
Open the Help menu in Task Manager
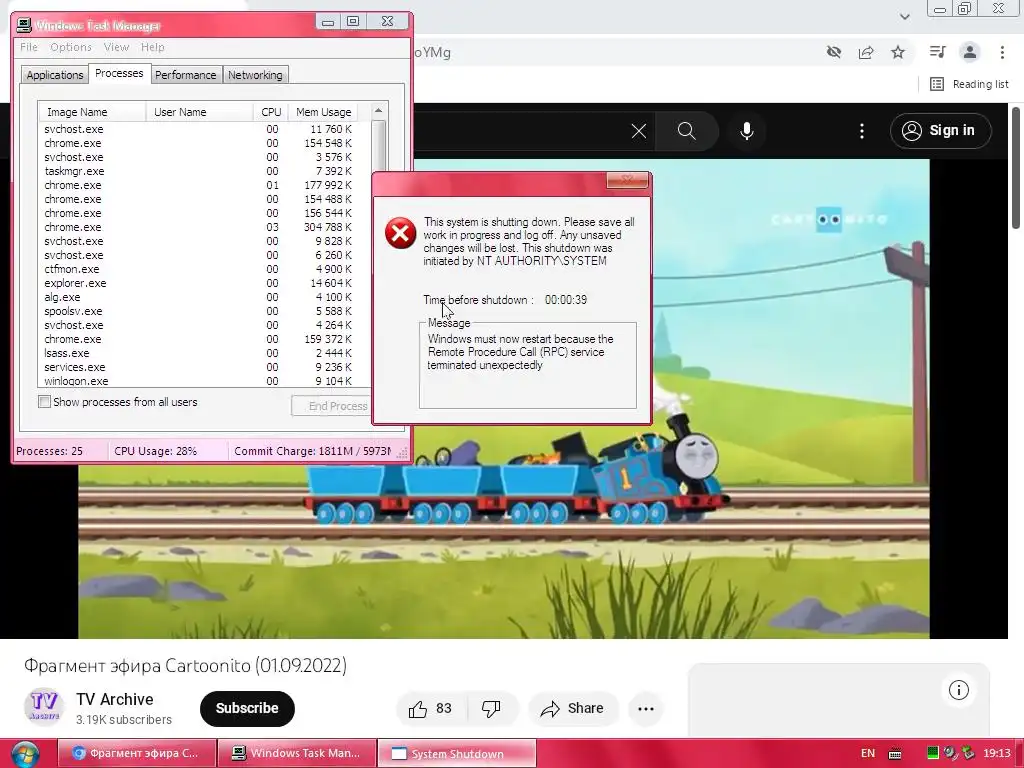(153, 47)
